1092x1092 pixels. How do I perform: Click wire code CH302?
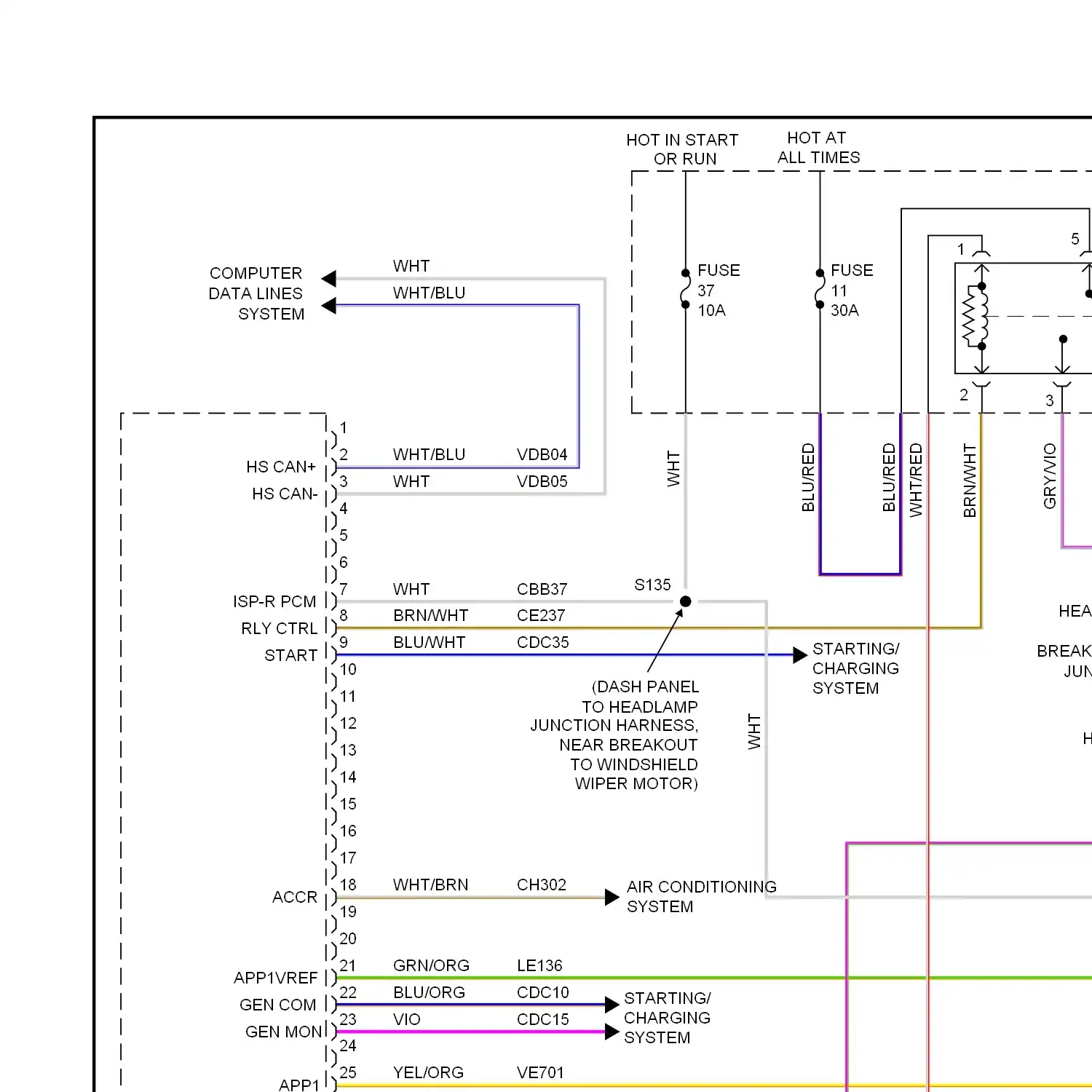pos(541,885)
